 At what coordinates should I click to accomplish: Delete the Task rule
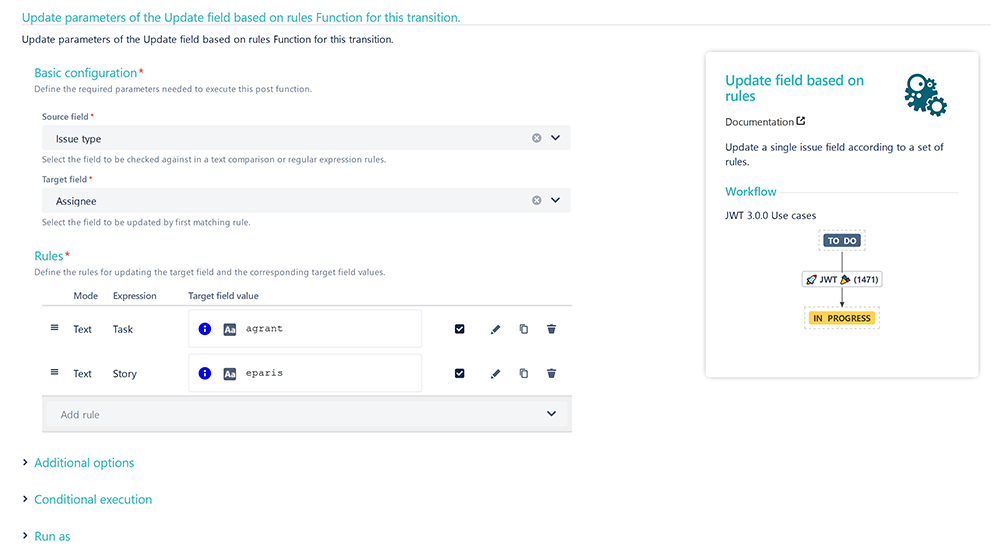click(552, 329)
